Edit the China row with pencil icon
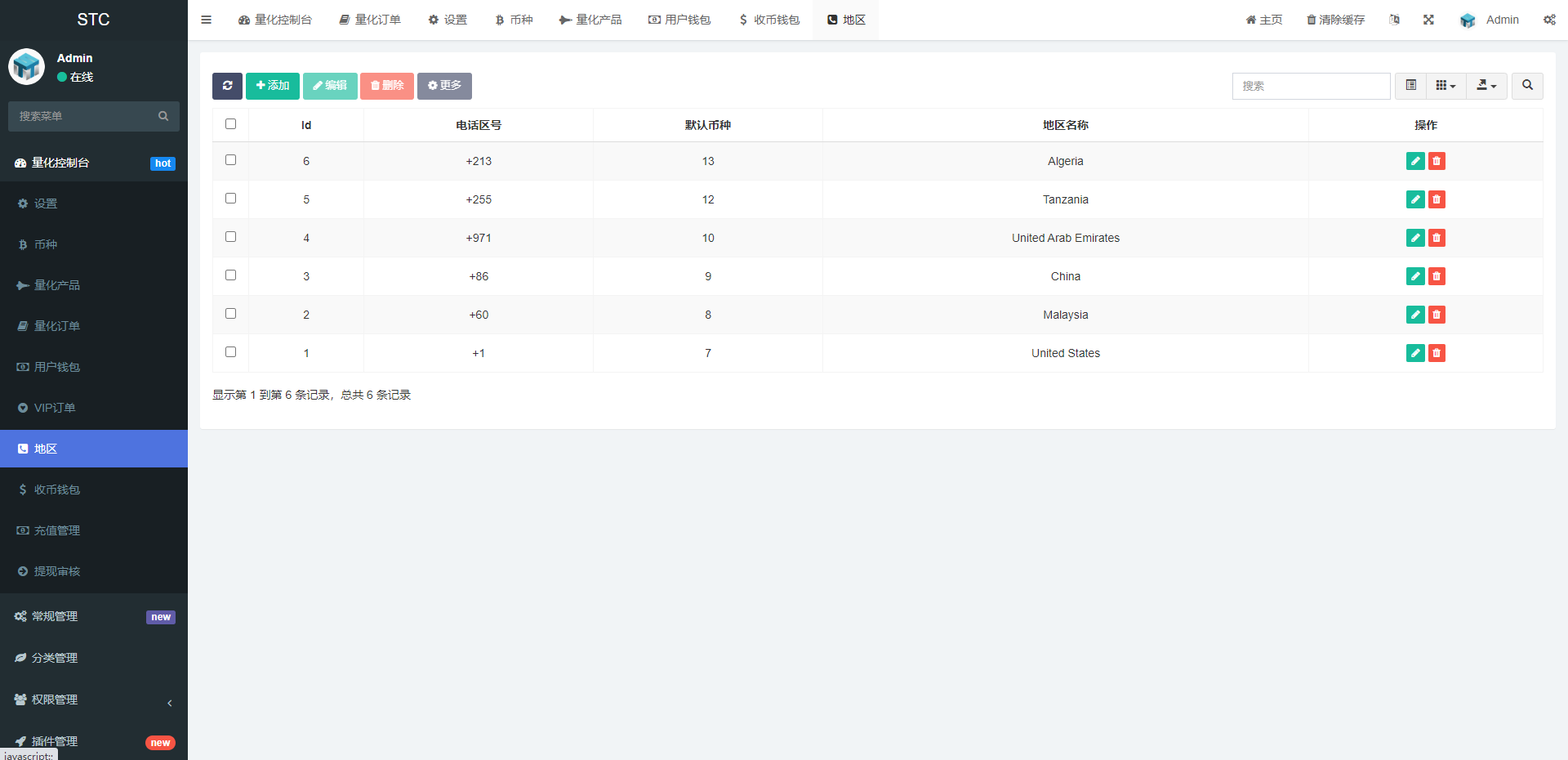Viewport: 1568px width, 760px height. tap(1415, 276)
